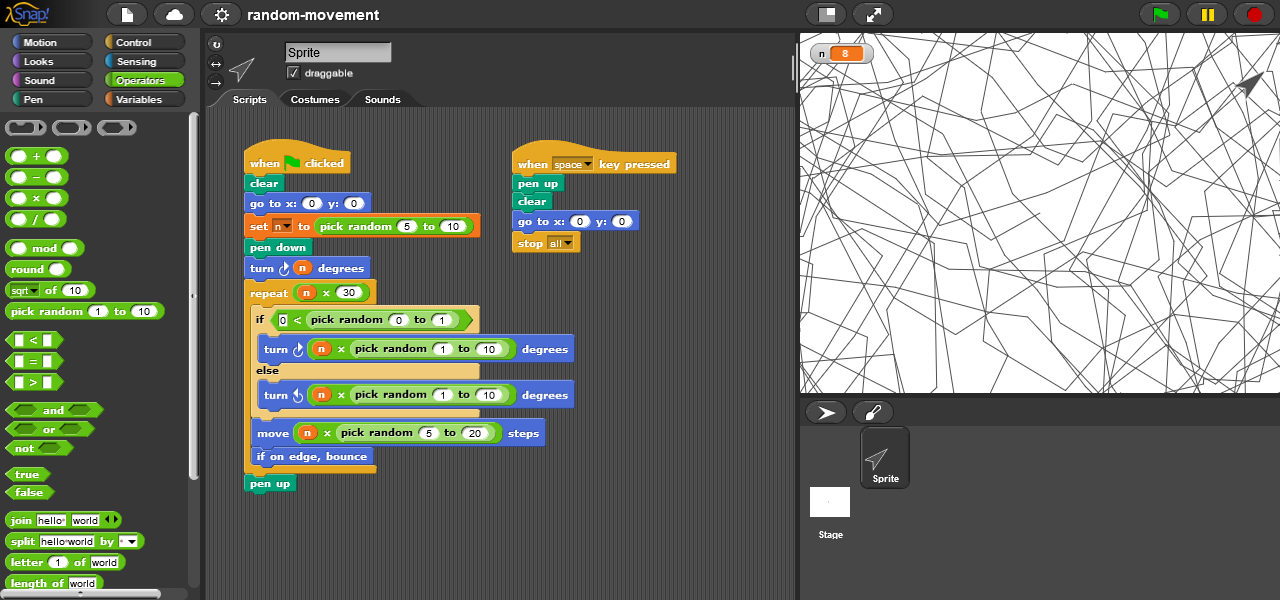Add a new turtle sprite
The height and width of the screenshot is (600, 1280).
(826, 412)
